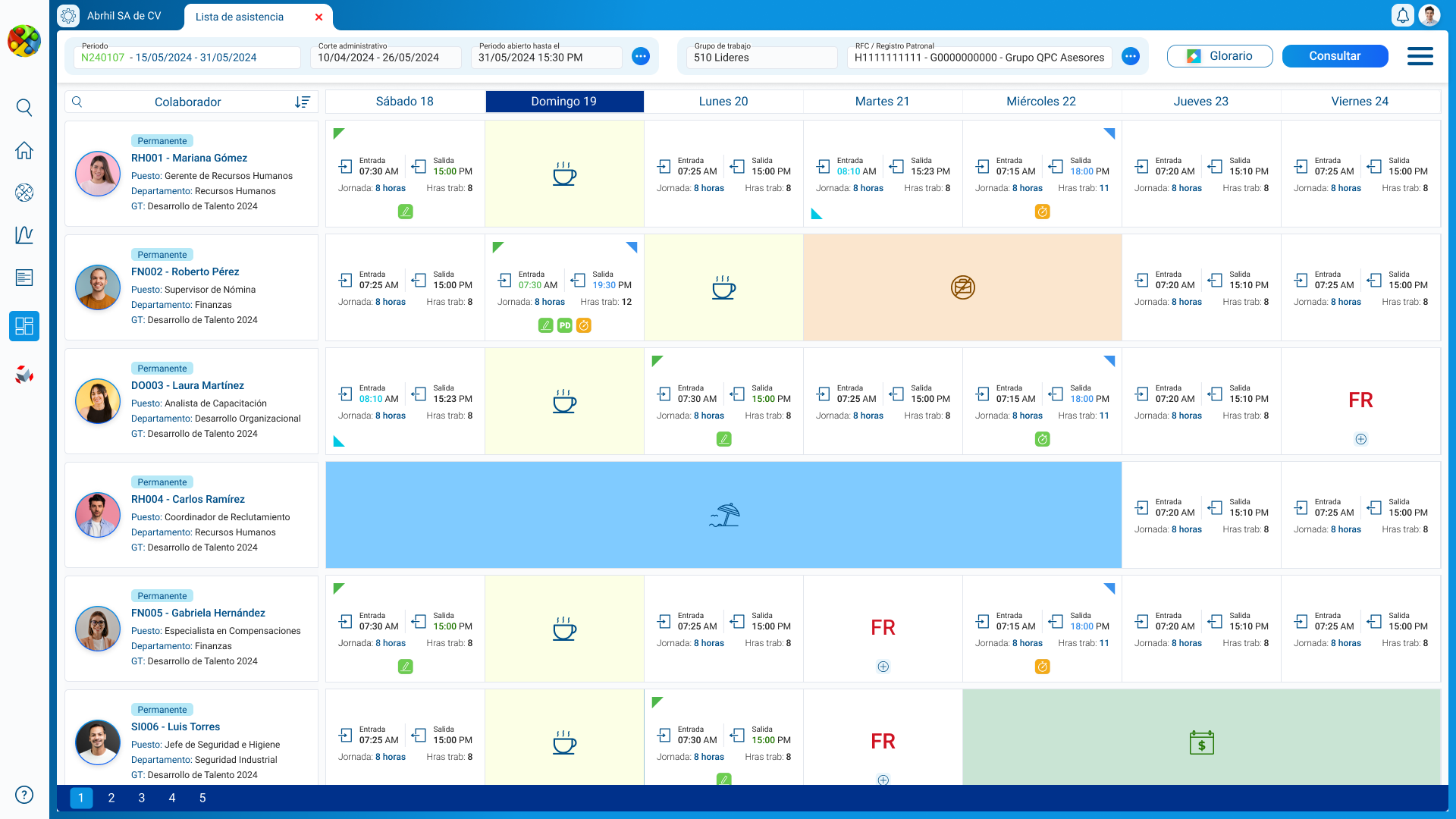
Task: Click the green PD badge for Roberto Pérez
Action: 565,325
